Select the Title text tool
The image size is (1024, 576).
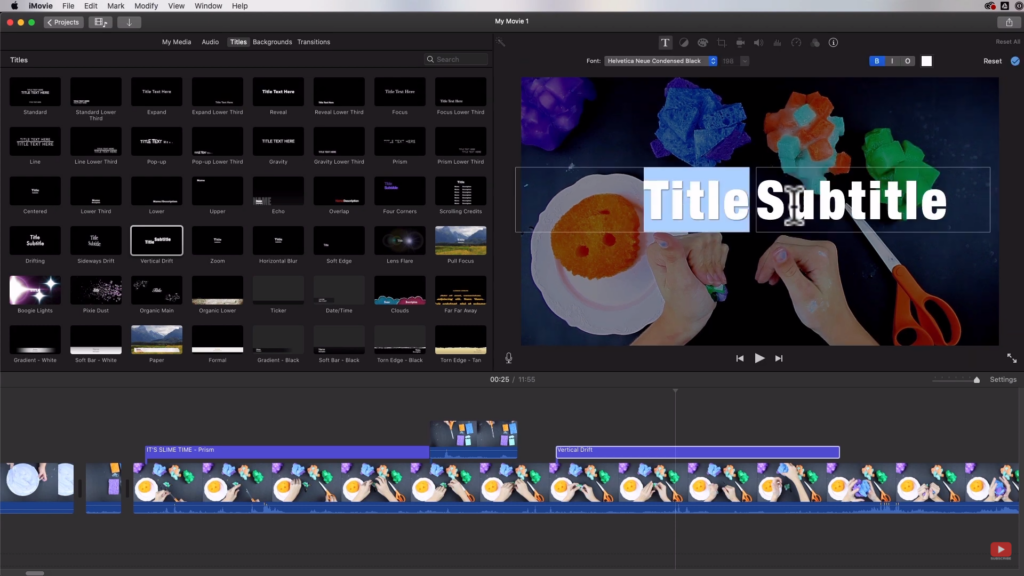pos(665,42)
